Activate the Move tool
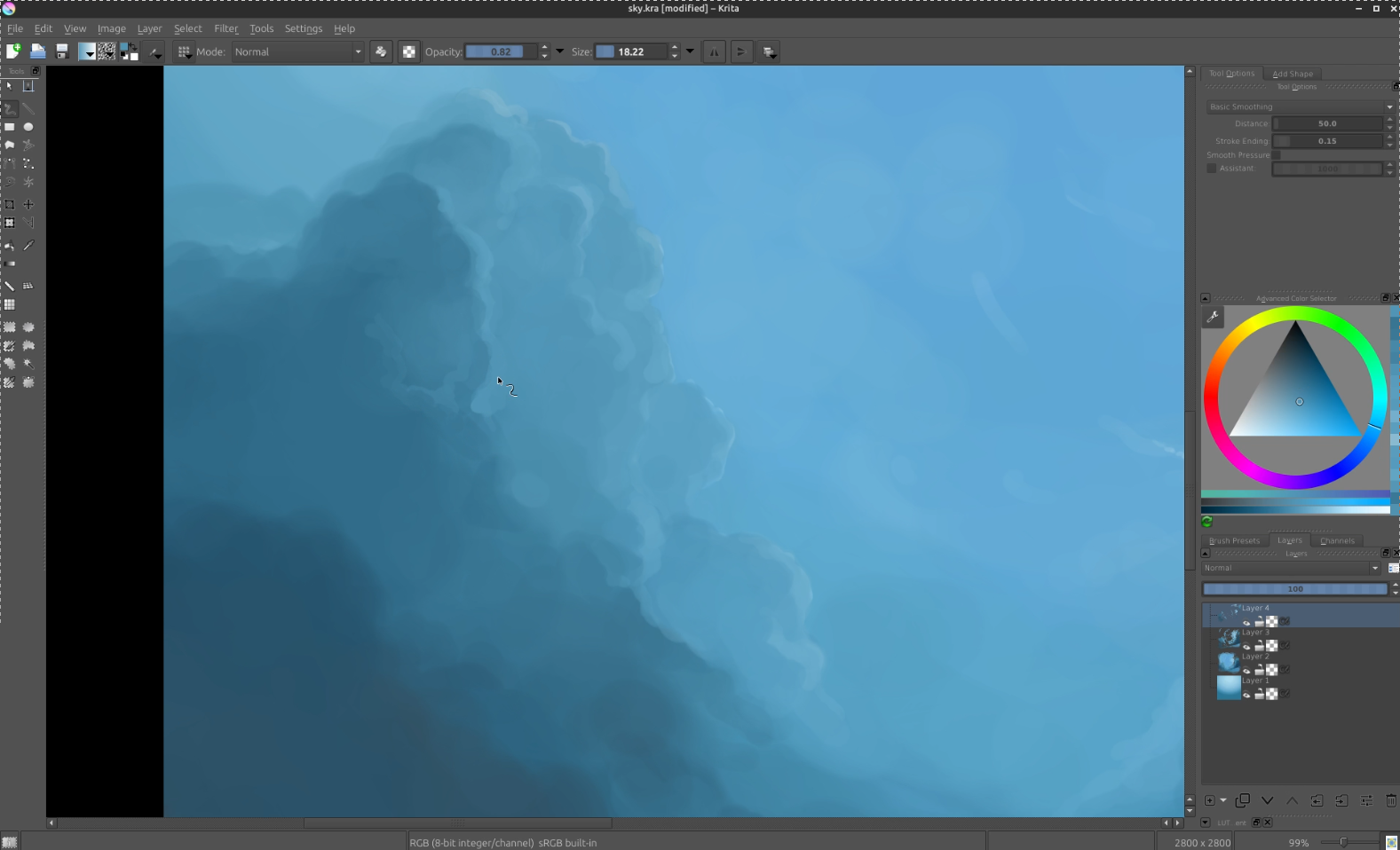This screenshot has height=850, width=1400. click(x=28, y=204)
